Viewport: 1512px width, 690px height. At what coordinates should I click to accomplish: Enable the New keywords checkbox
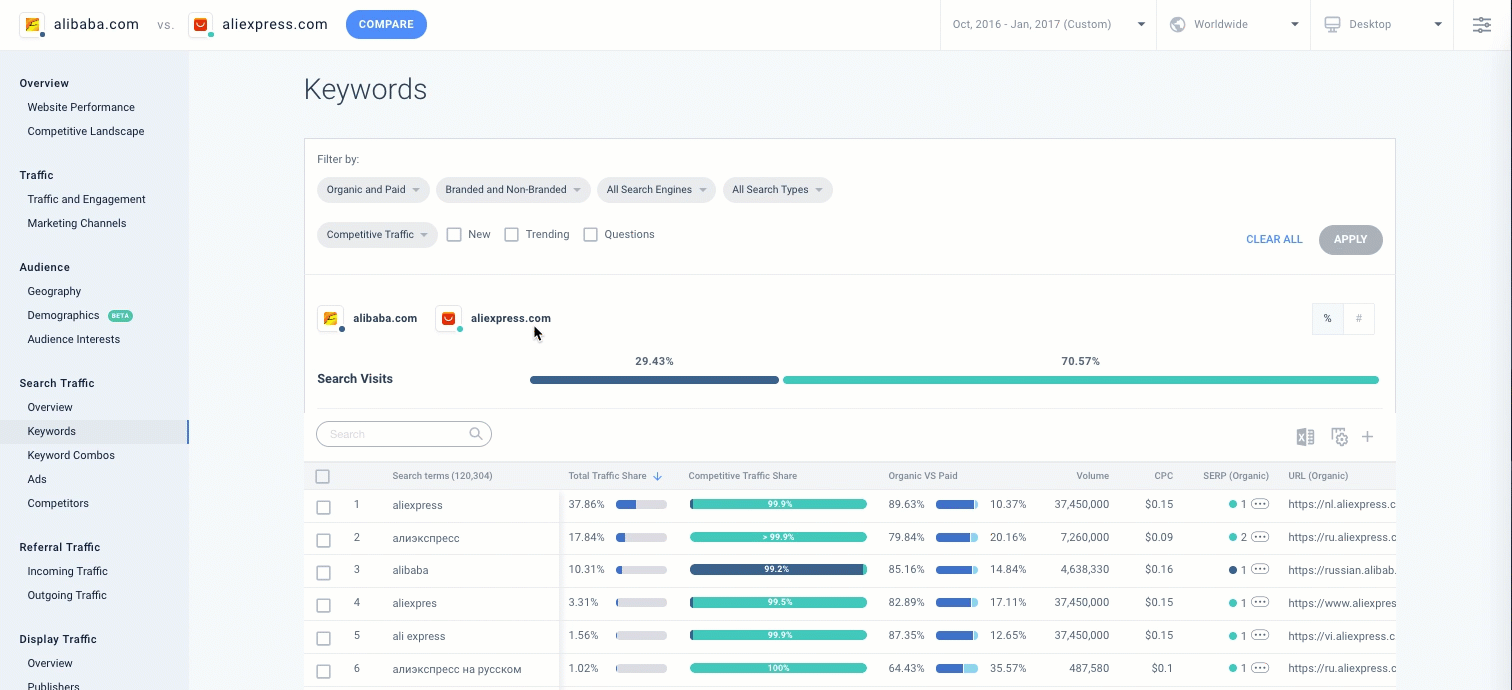[x=454, y=234]
